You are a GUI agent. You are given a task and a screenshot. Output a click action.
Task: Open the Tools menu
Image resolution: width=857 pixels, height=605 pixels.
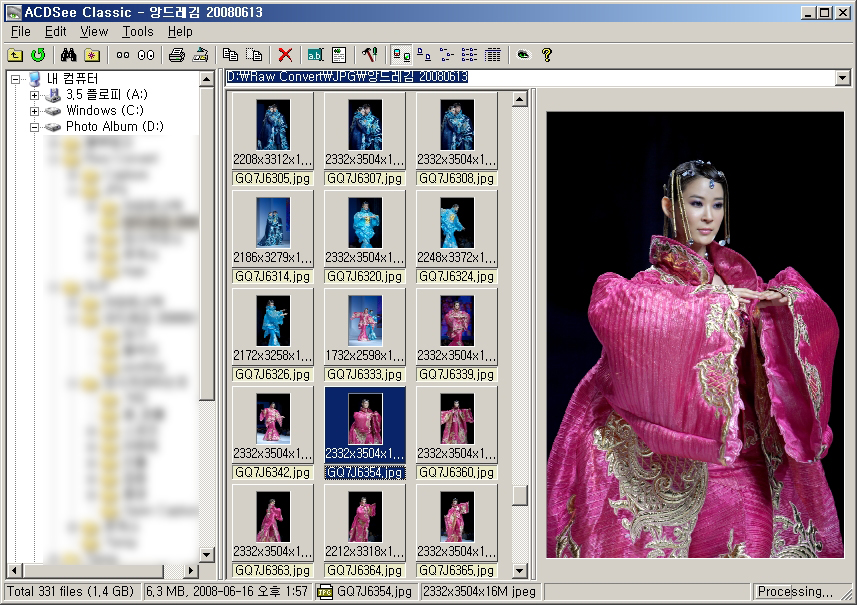tap(138, 32)
